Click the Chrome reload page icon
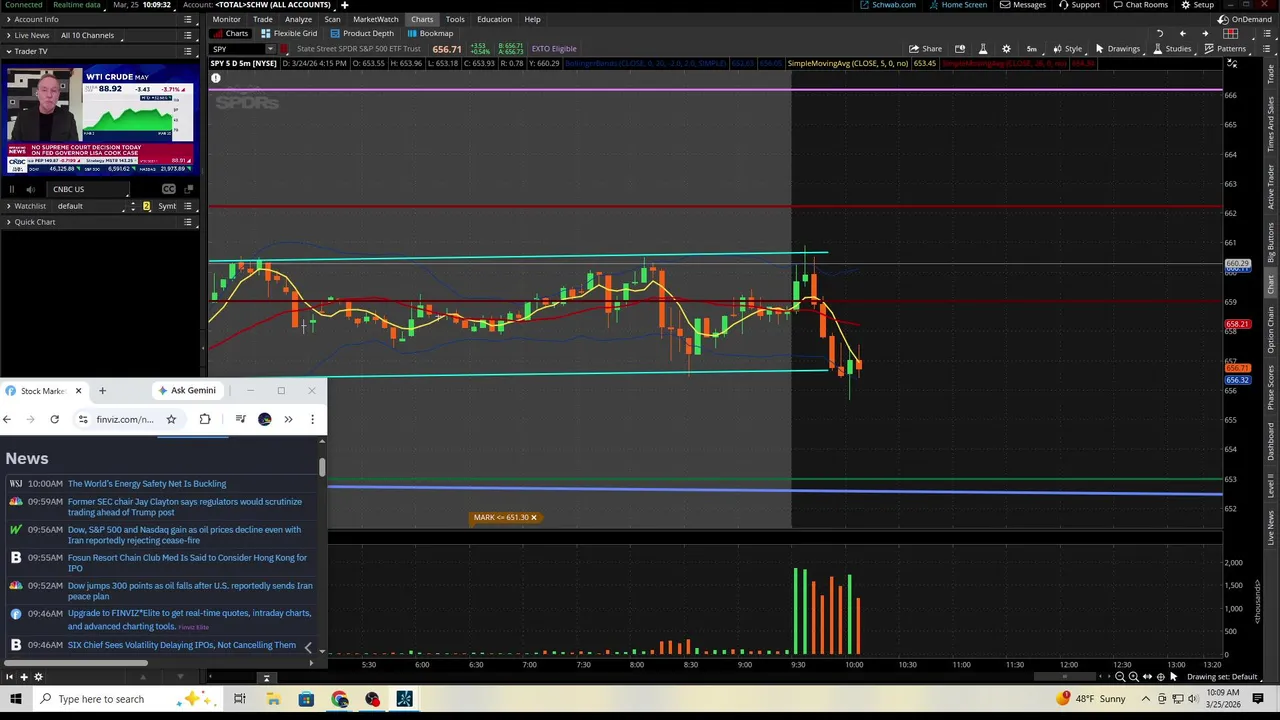This screenshot has height=720, width=1280. [55, 419]
